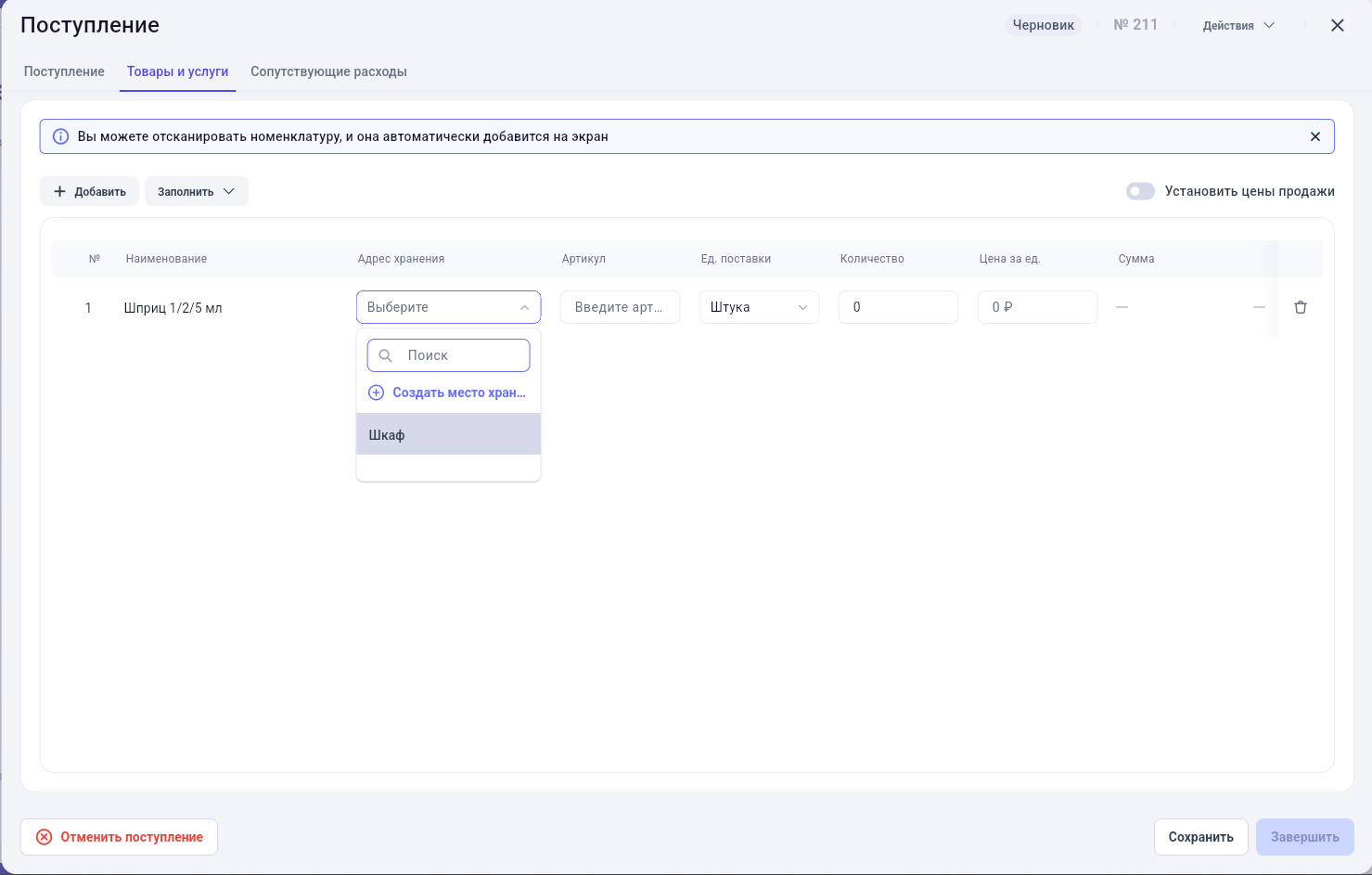Select Шкаф from the storage list

pos(448,434)
